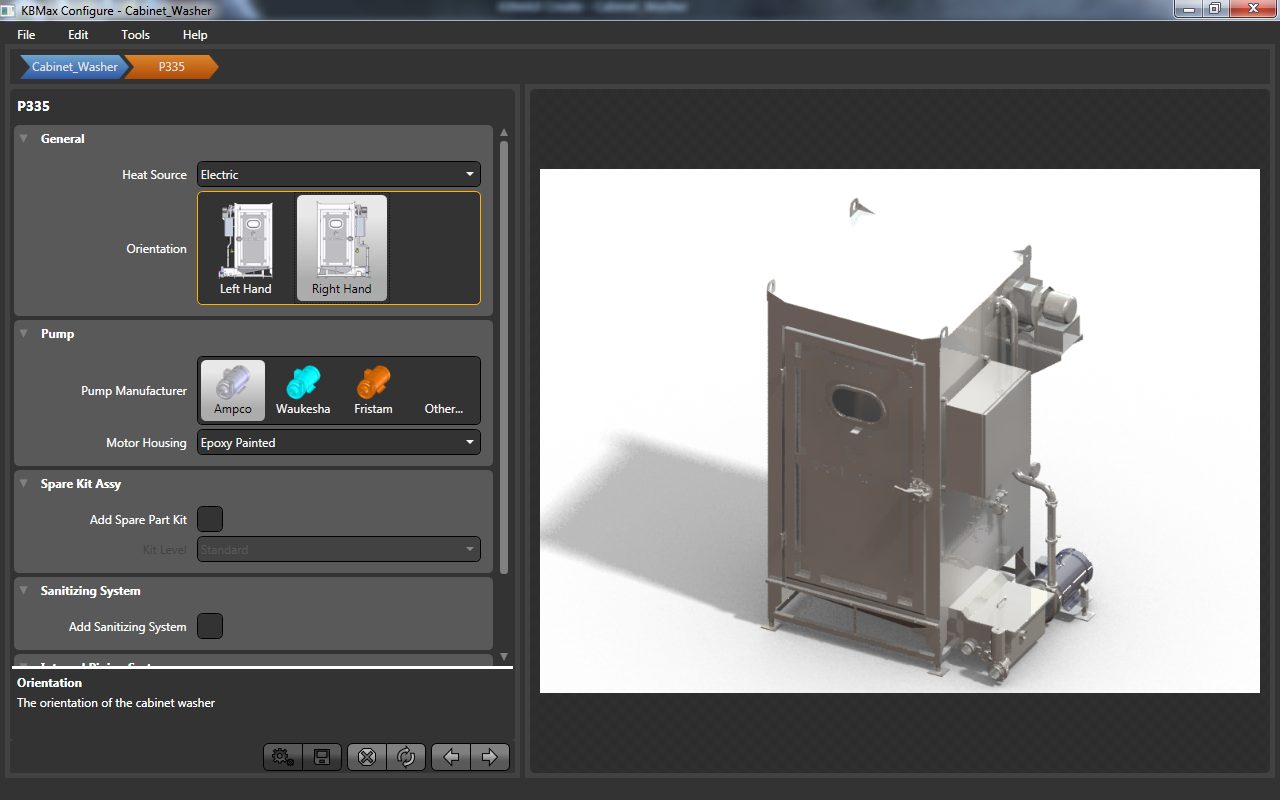Collapse the Pump section

[24, 334]
